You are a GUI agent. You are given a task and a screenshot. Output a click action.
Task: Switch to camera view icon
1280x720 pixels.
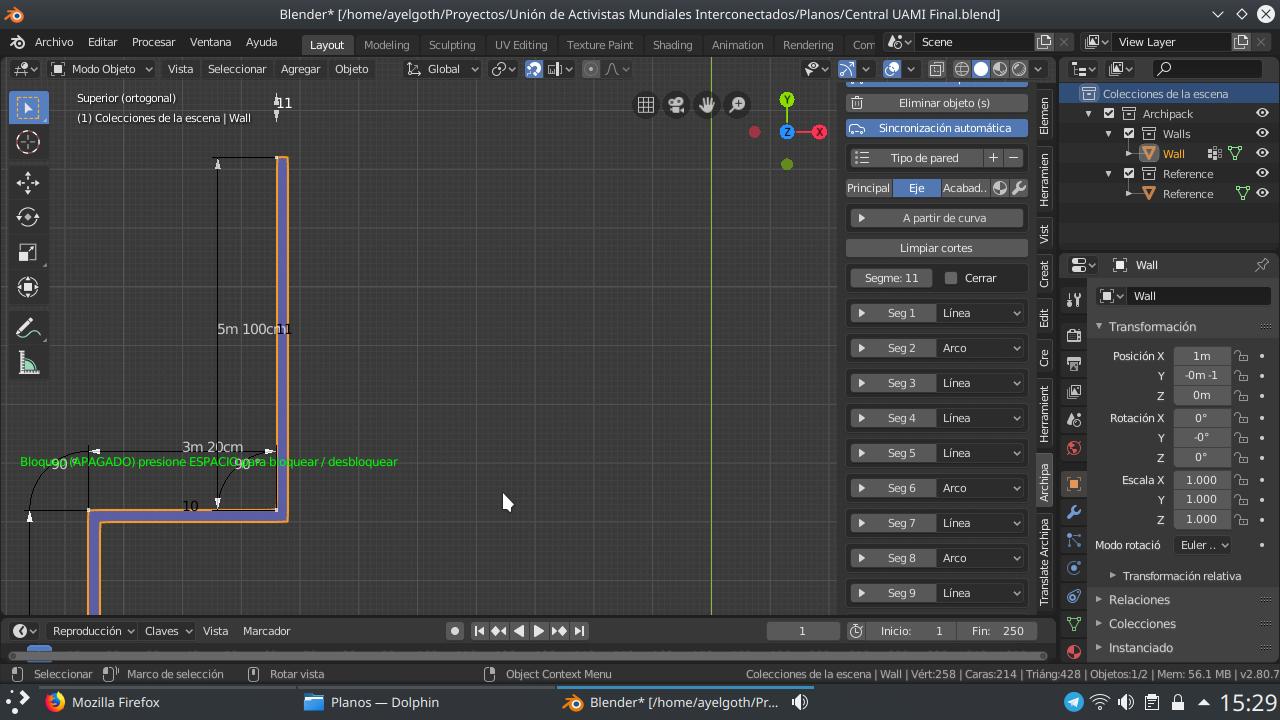click(676, 105)
